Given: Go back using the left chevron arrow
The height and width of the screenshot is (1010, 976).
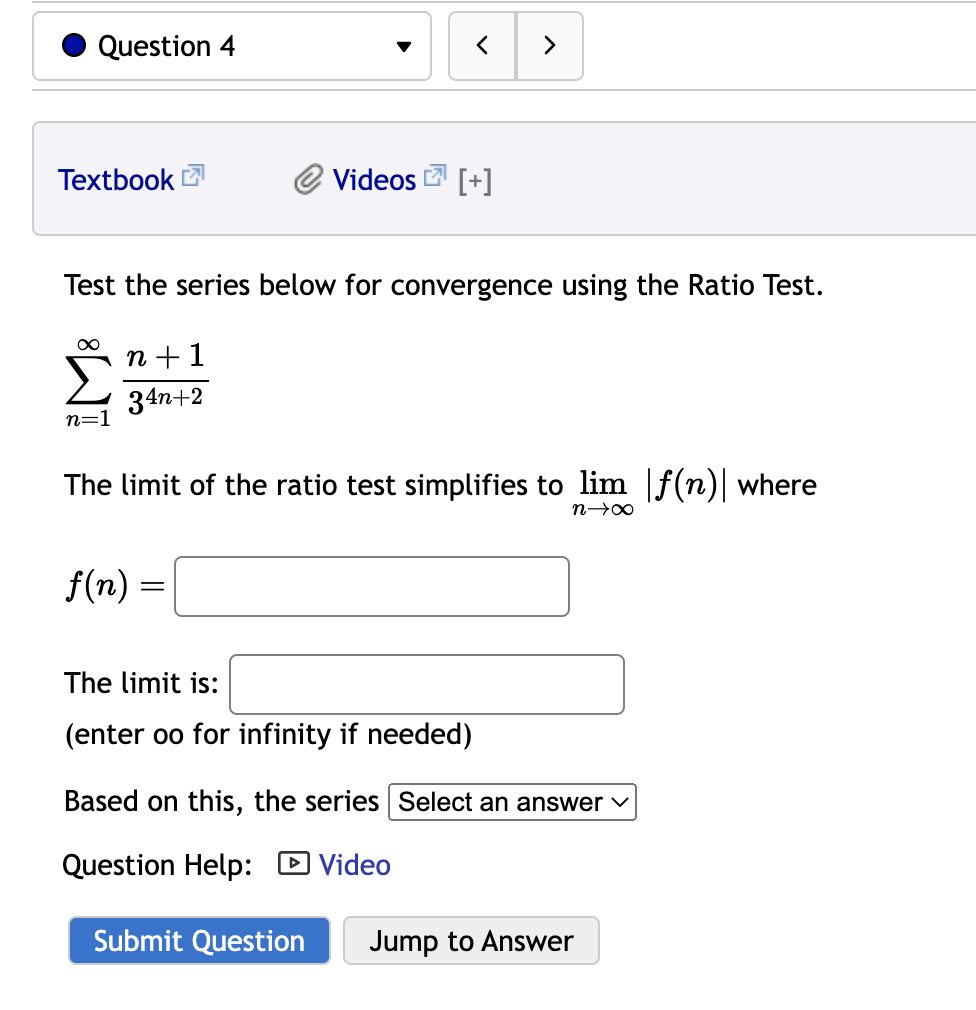Looking at the screenshot, I should 481,45.
